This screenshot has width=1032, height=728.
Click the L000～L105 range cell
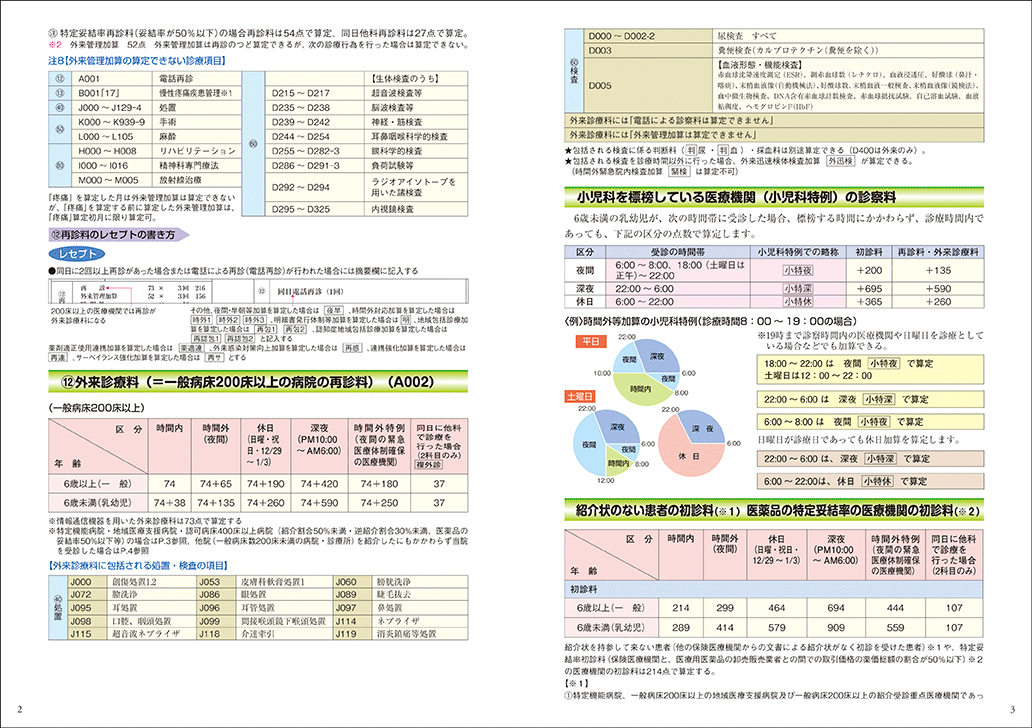click(112, 136)
